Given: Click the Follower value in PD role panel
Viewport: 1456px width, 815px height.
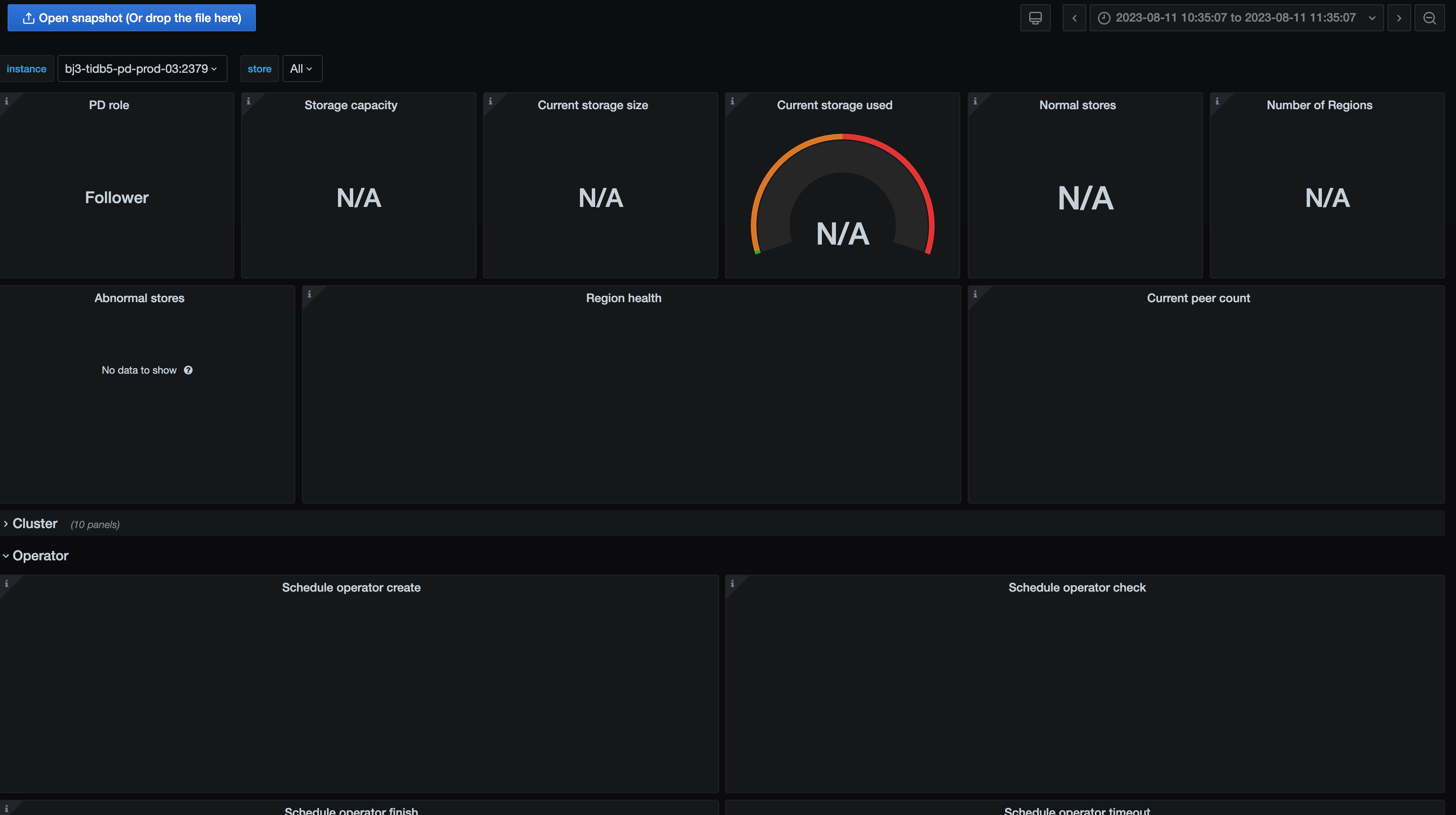Looking at the screenshot, I should coord(116,197).
